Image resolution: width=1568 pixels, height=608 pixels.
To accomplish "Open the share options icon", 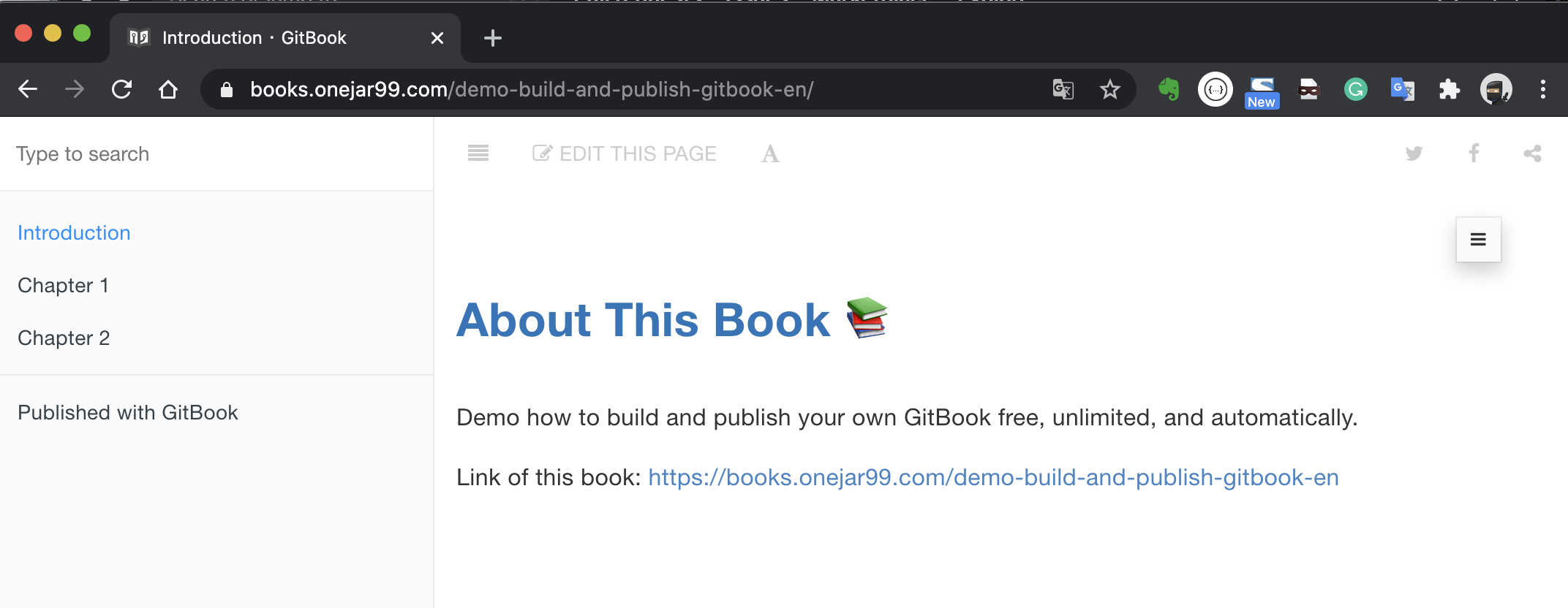I will click(1532, 153).
